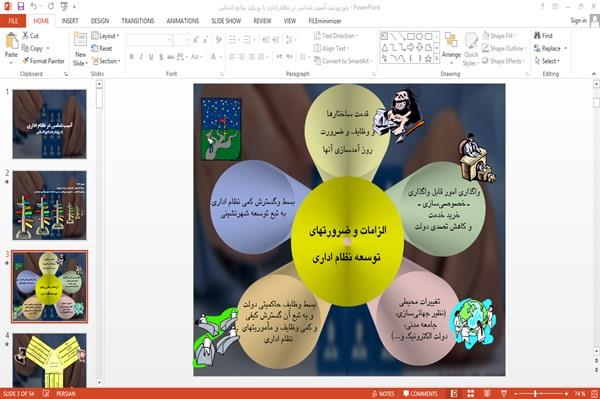The width and height of the screenshot is (600, 399).
Task: Switch to the TRANSITIONS tab
Action: point(138,21)
